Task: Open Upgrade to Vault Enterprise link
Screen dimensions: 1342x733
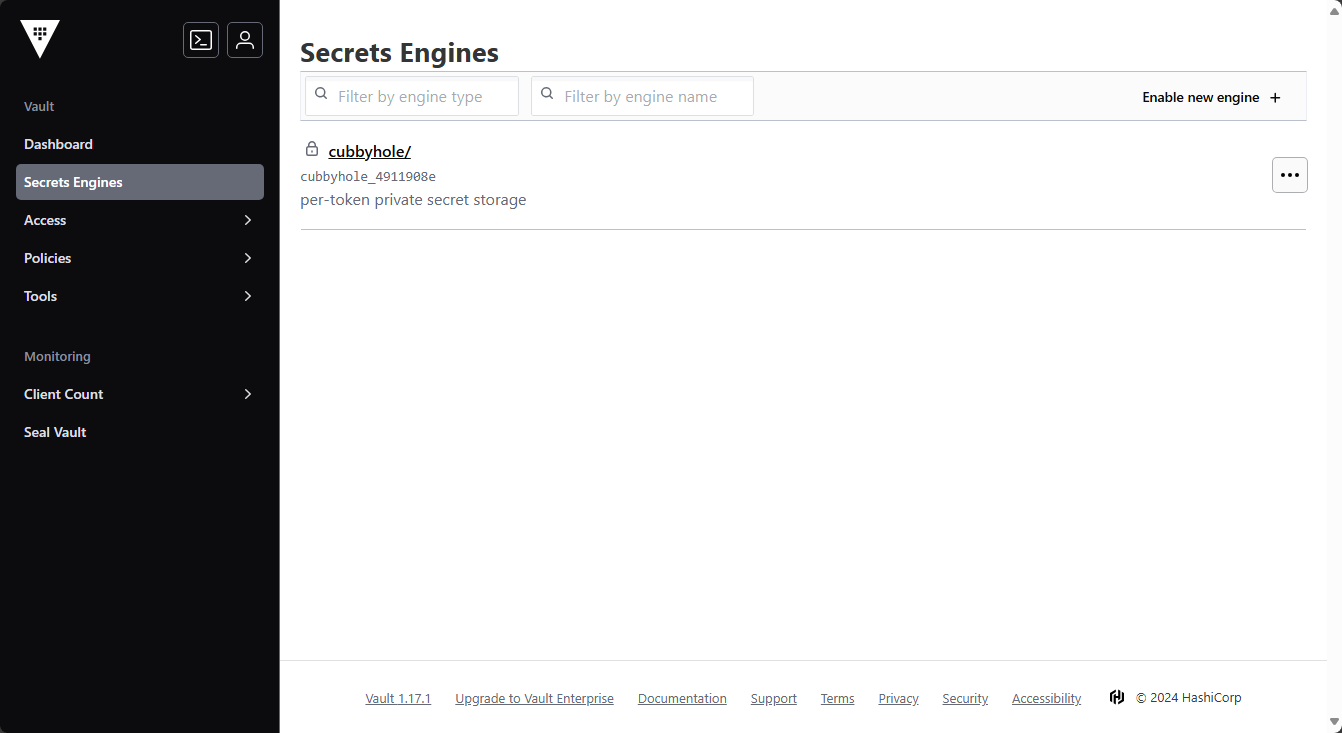Action: point(534,698)
